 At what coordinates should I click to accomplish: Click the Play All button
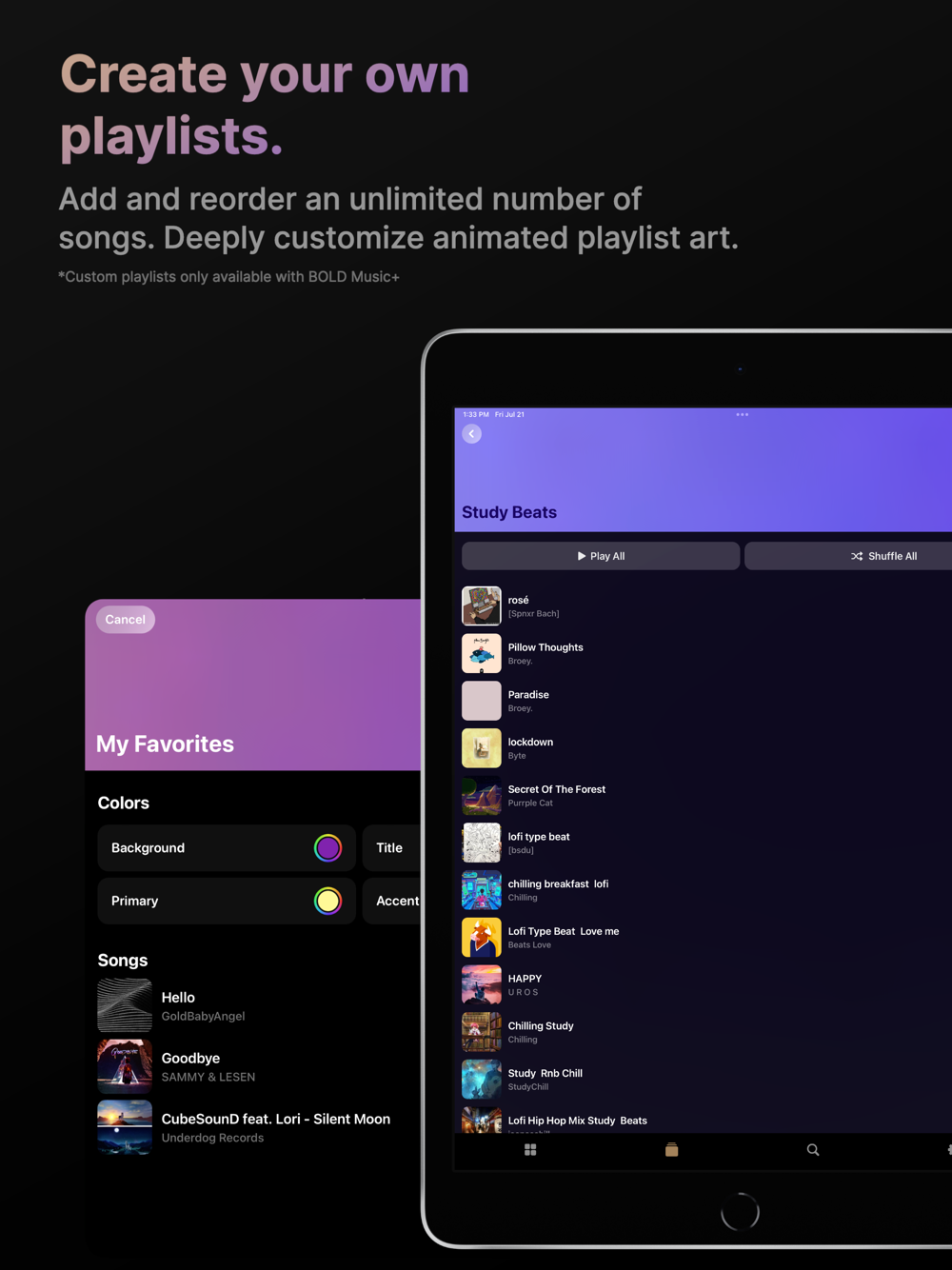point(601,556)
